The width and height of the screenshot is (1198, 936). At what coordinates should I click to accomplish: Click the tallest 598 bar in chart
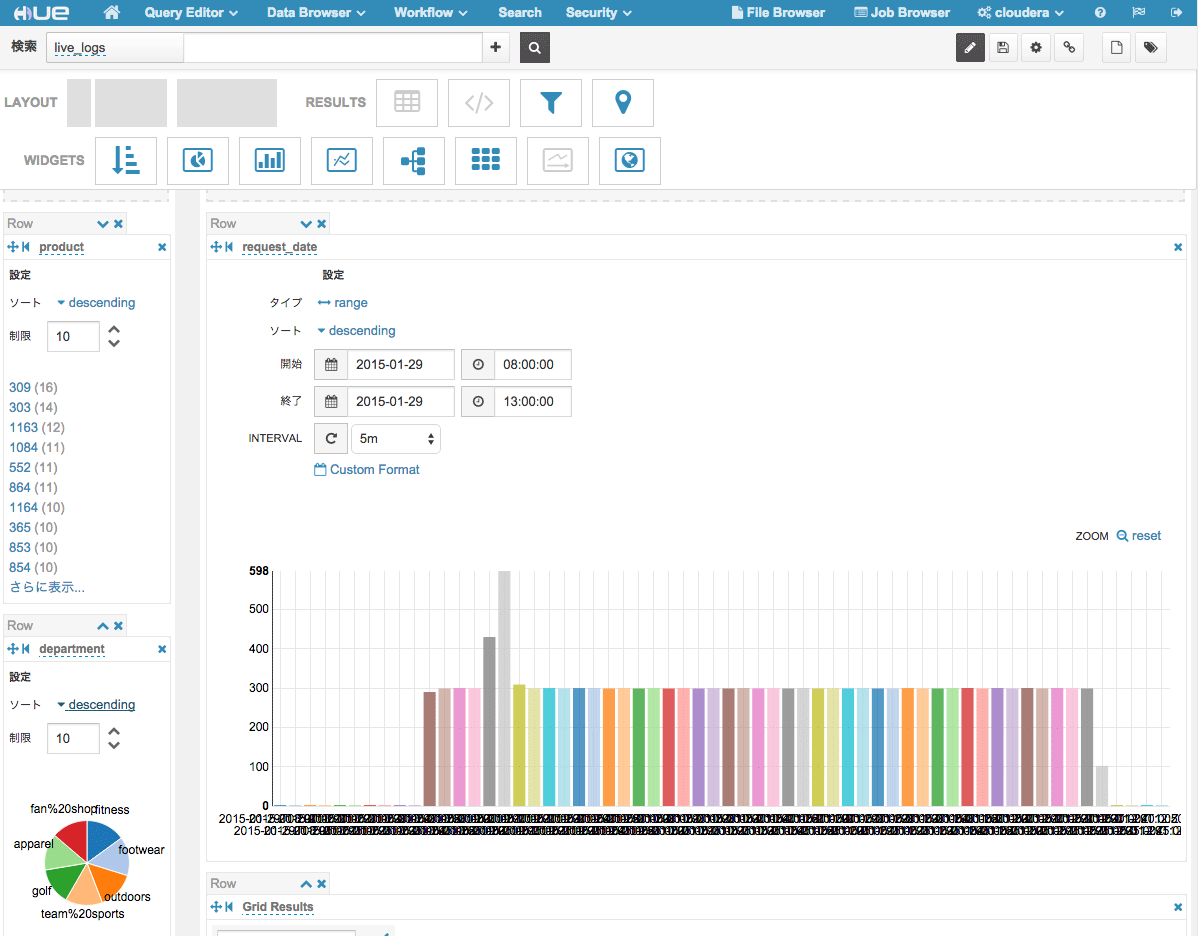[x=504, y=688]
